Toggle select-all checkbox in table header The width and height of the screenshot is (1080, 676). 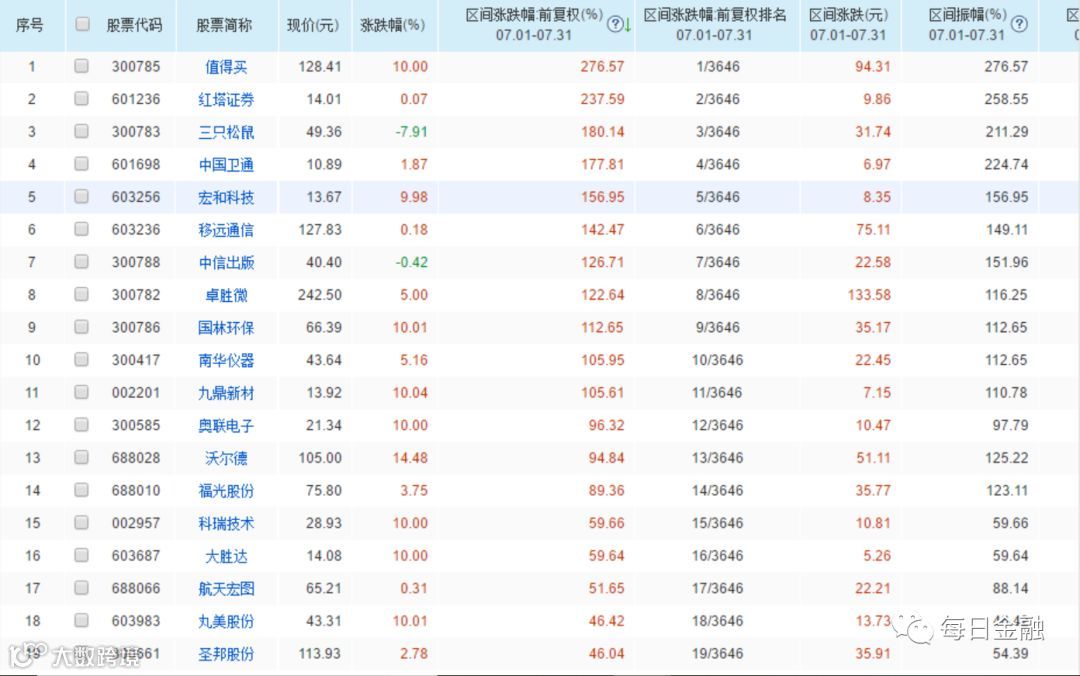pyautogui.click(x=82, y=24)
